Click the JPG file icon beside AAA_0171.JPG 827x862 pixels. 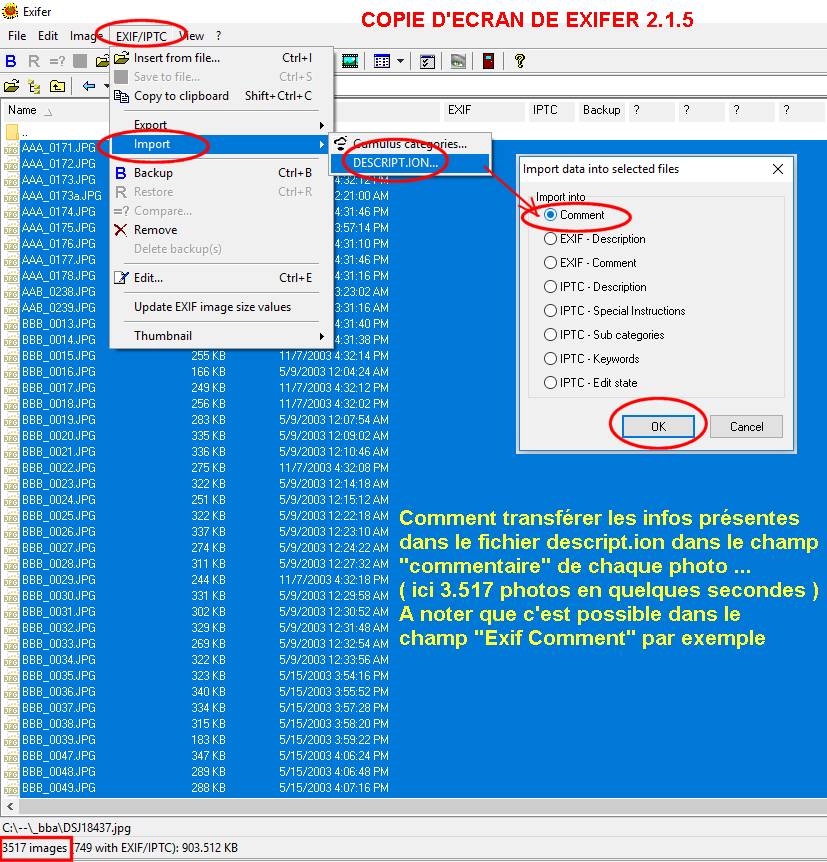coord(11,148)
